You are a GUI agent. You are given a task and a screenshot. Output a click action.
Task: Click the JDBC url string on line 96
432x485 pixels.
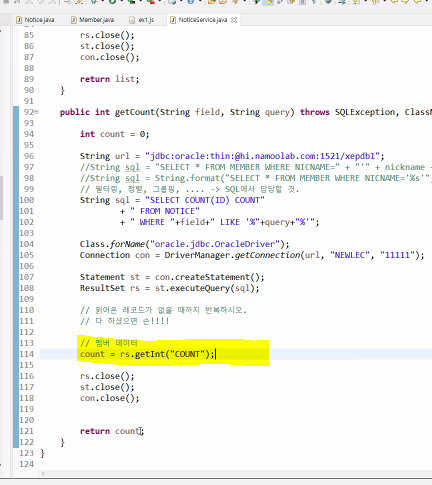pyautogui.click(x=262, y=156)
